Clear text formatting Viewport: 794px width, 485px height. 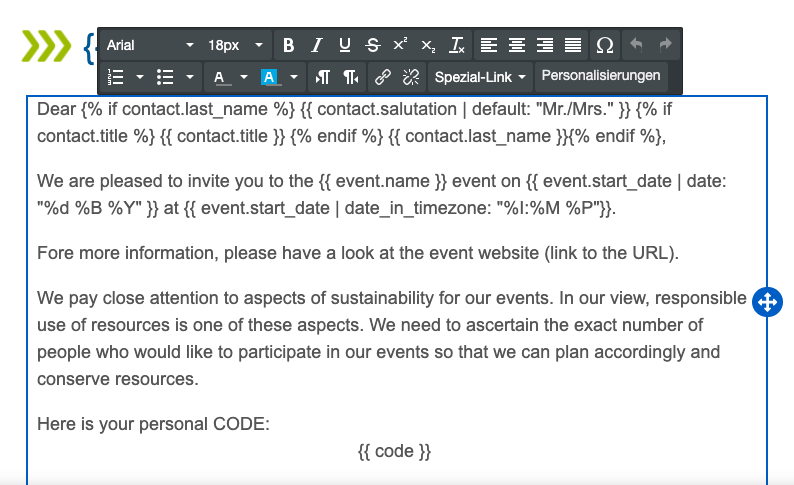[456, 45]
